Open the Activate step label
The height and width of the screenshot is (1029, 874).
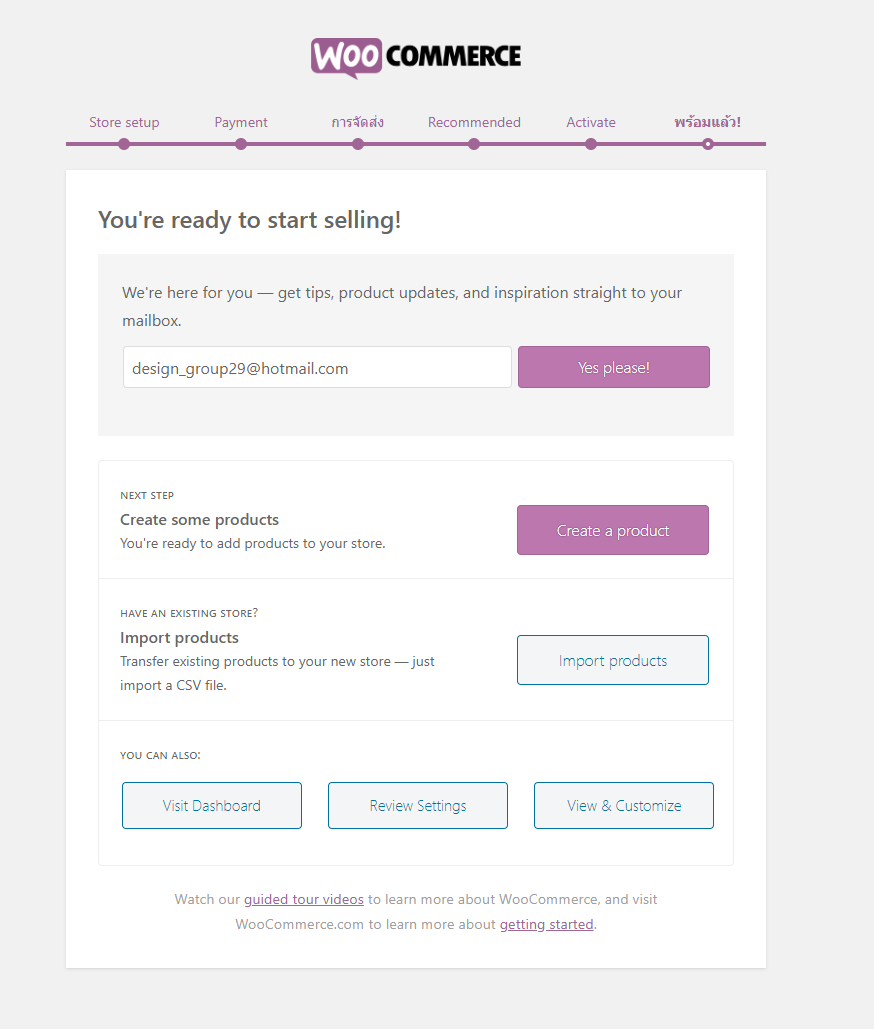coord(591,122)
